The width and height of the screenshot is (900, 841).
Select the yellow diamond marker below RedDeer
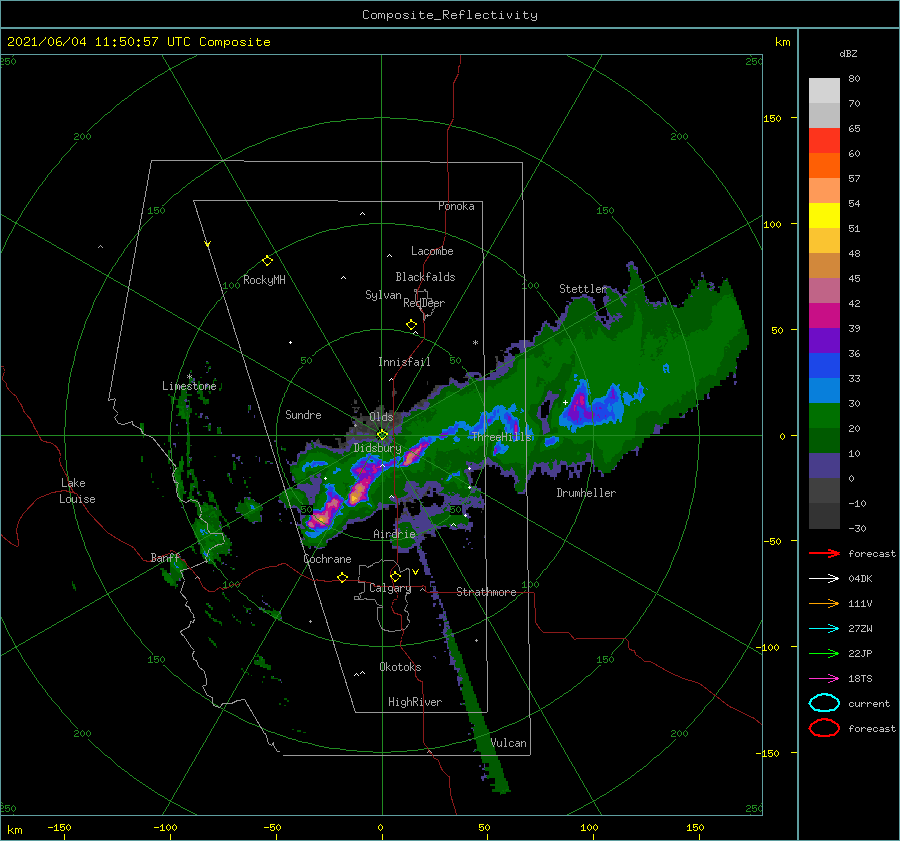(411, 325)
